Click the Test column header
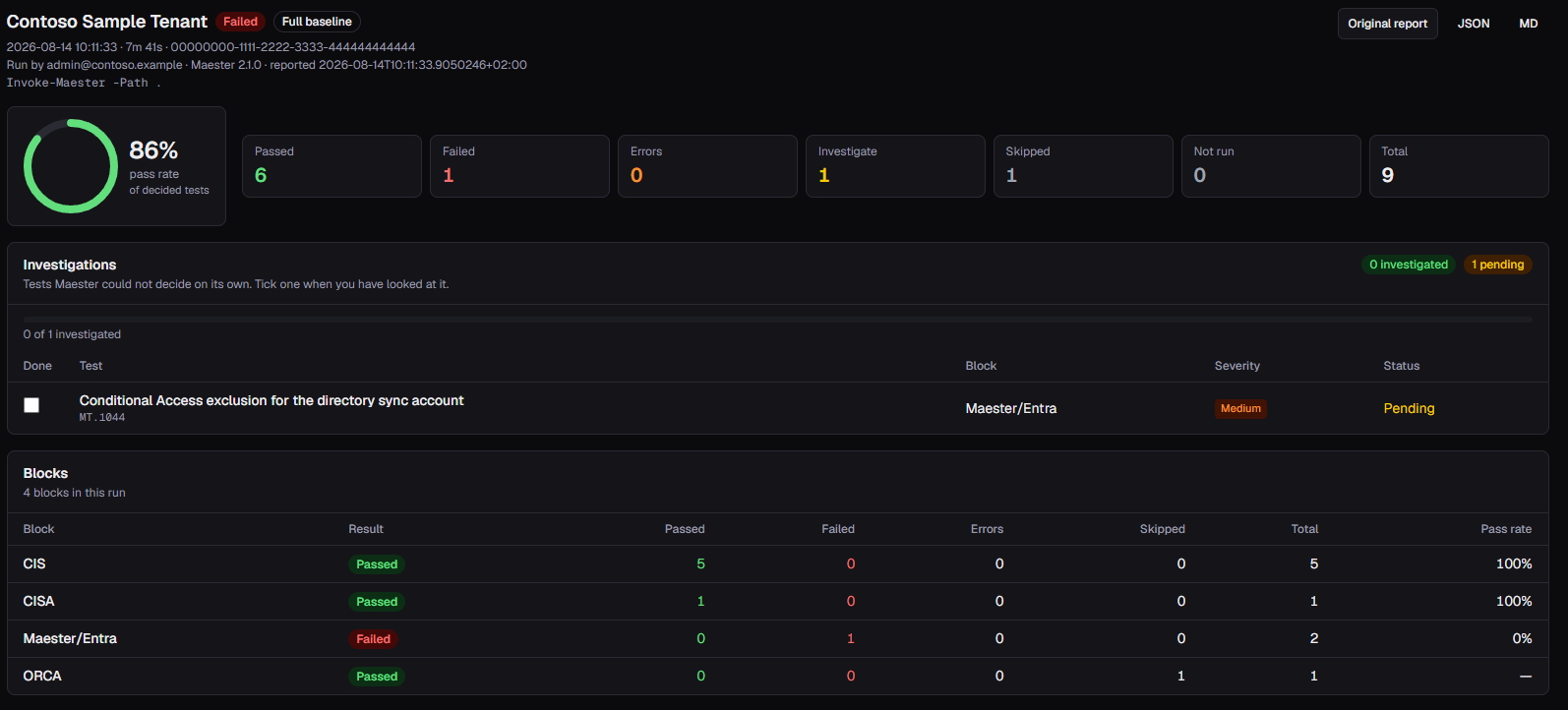Viewport: 1568px width, 710px height. (x=90, y=366)
